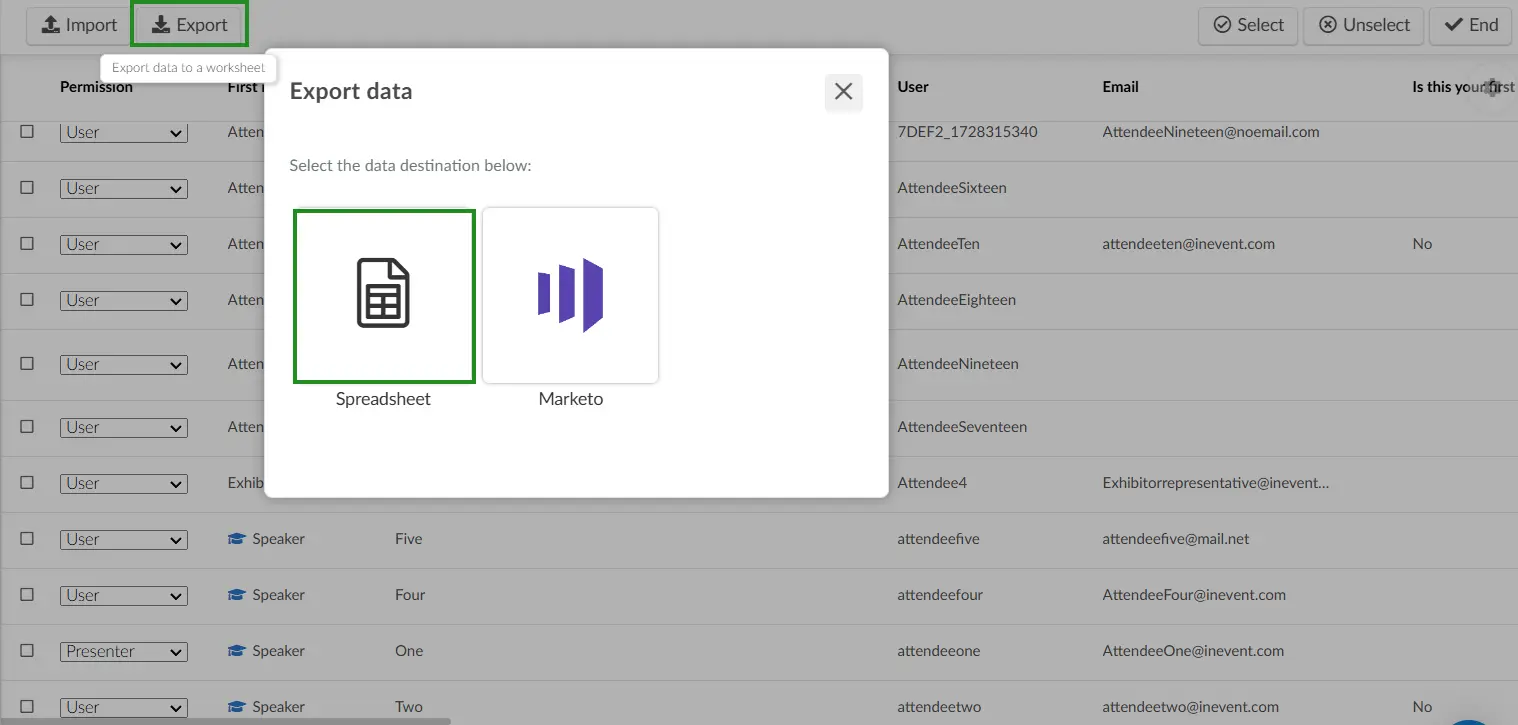Click the horizontal scrollbar at the bottom
1518x725 pixels.
(x=225, y=720)
